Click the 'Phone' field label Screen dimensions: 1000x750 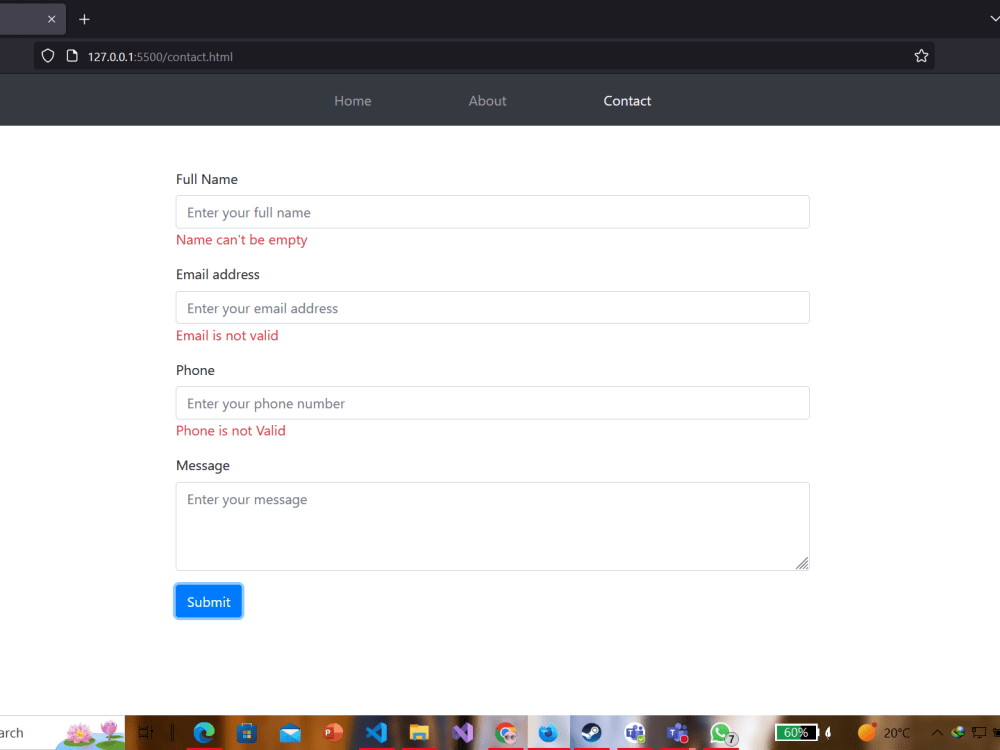point(195,370)
